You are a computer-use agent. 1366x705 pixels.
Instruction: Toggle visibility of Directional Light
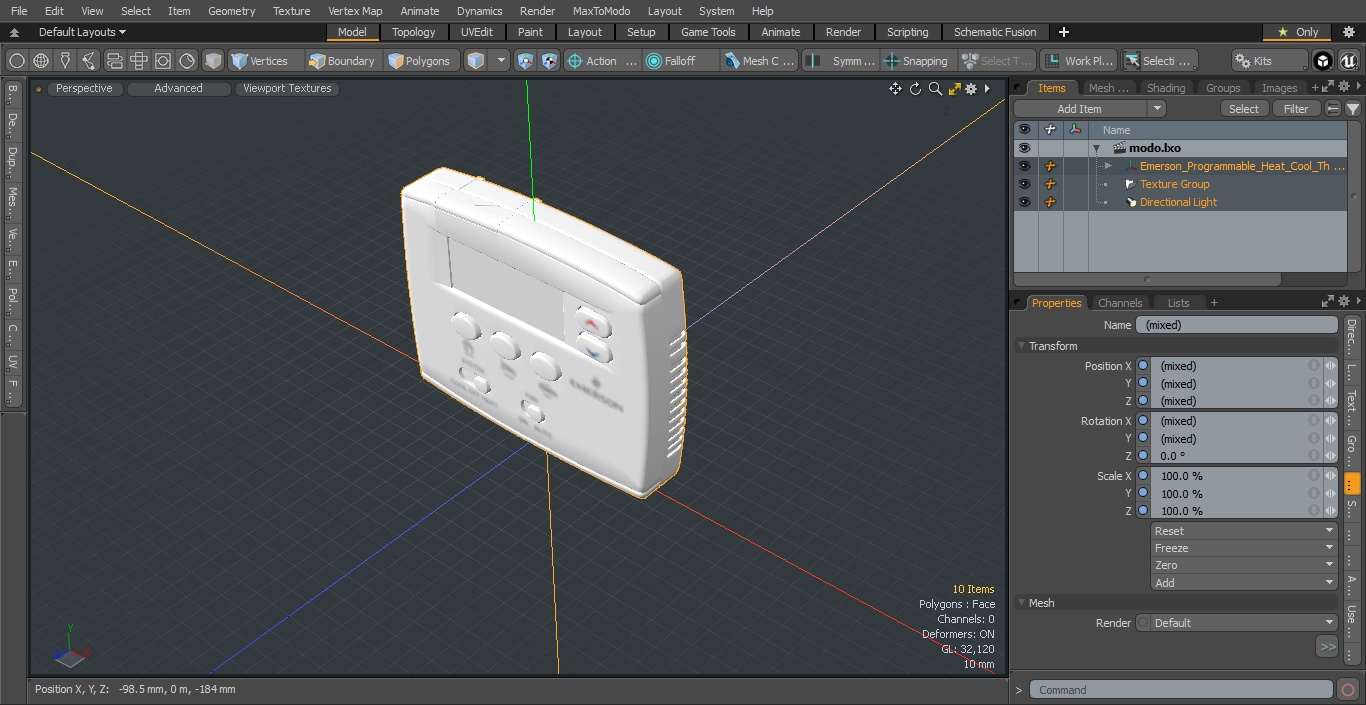coord(1024,202)
